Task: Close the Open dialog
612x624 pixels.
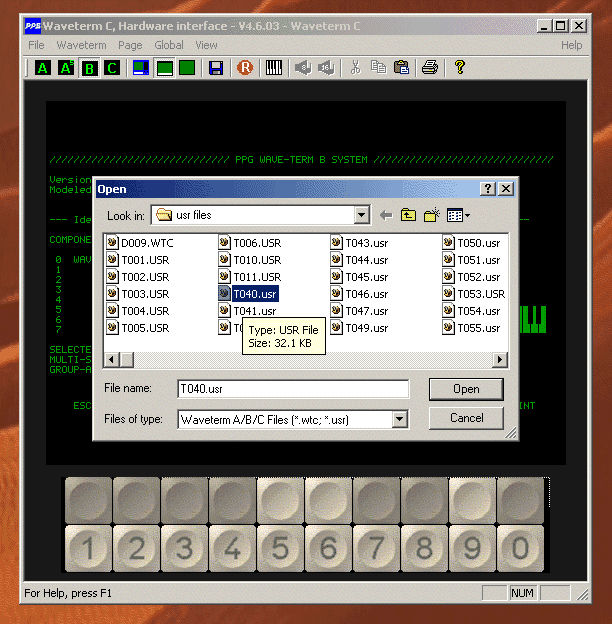Action: point(506,189)
